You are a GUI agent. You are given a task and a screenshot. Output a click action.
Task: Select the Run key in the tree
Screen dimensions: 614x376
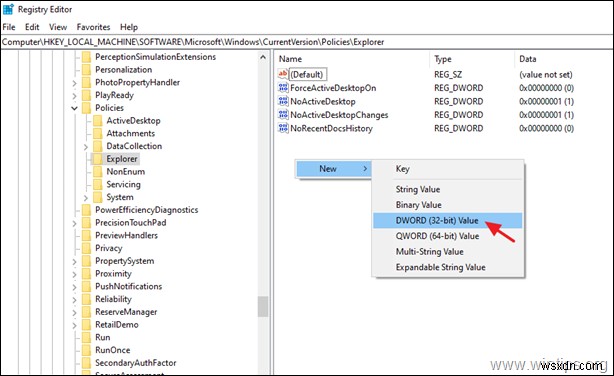tap(103, 337)
